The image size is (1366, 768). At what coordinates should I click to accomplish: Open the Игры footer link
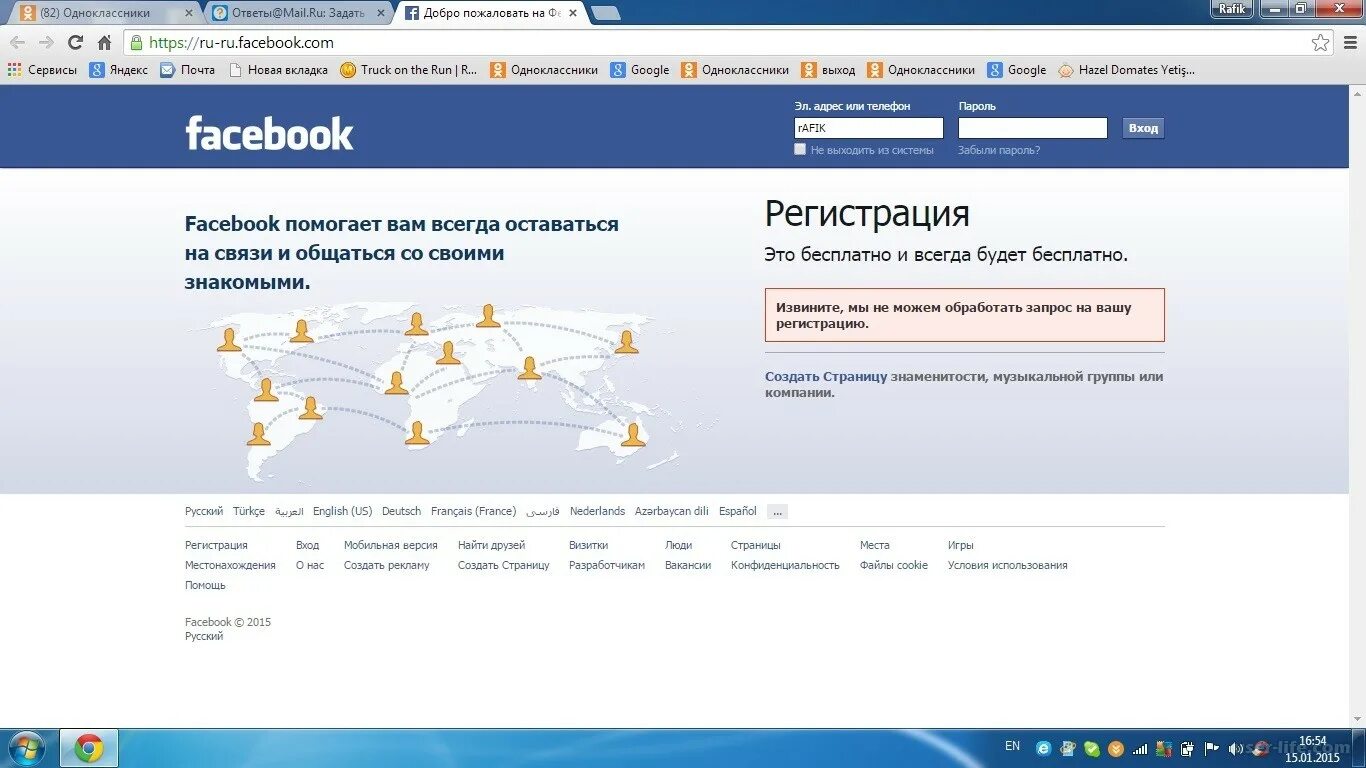pyautogui.click(x=961, y=545)
